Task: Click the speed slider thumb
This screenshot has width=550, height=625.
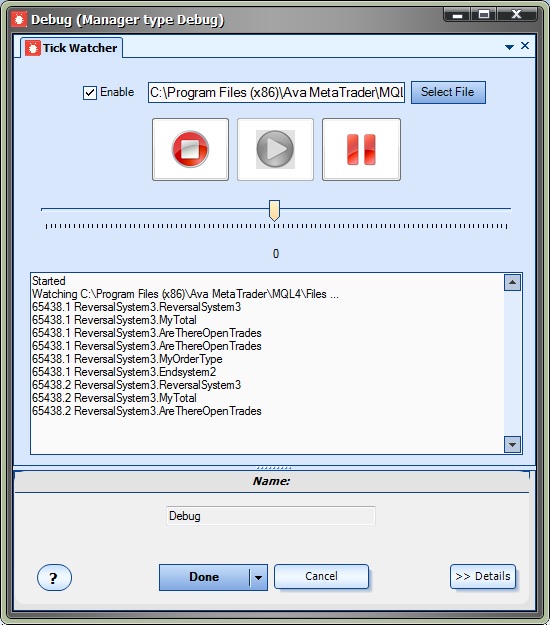Action: pyautogui.click(x=274, y=210)
